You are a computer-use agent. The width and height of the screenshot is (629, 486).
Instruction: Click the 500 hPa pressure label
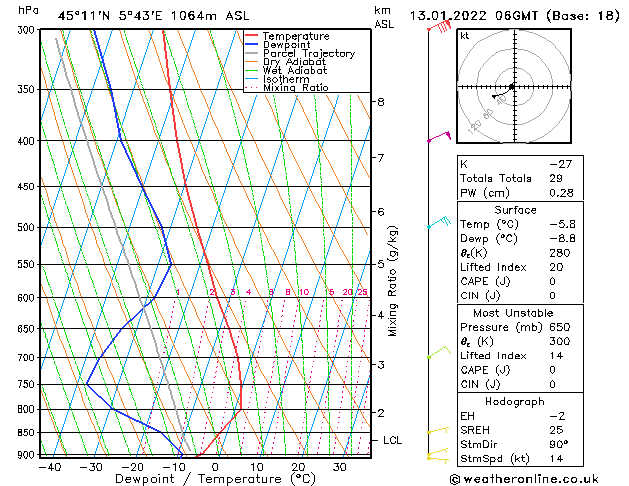click(x=28, y=227)
